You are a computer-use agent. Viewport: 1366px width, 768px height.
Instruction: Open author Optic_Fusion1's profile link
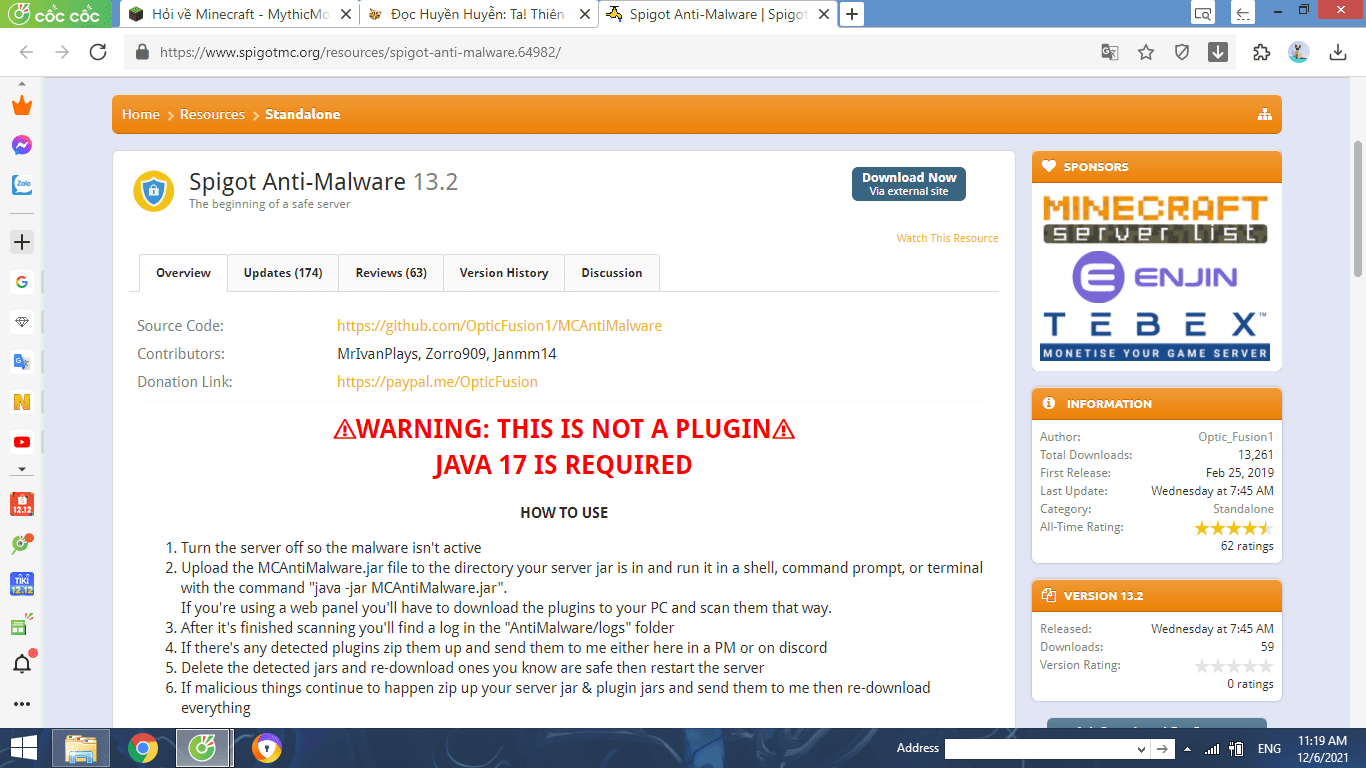[1236, 437]
